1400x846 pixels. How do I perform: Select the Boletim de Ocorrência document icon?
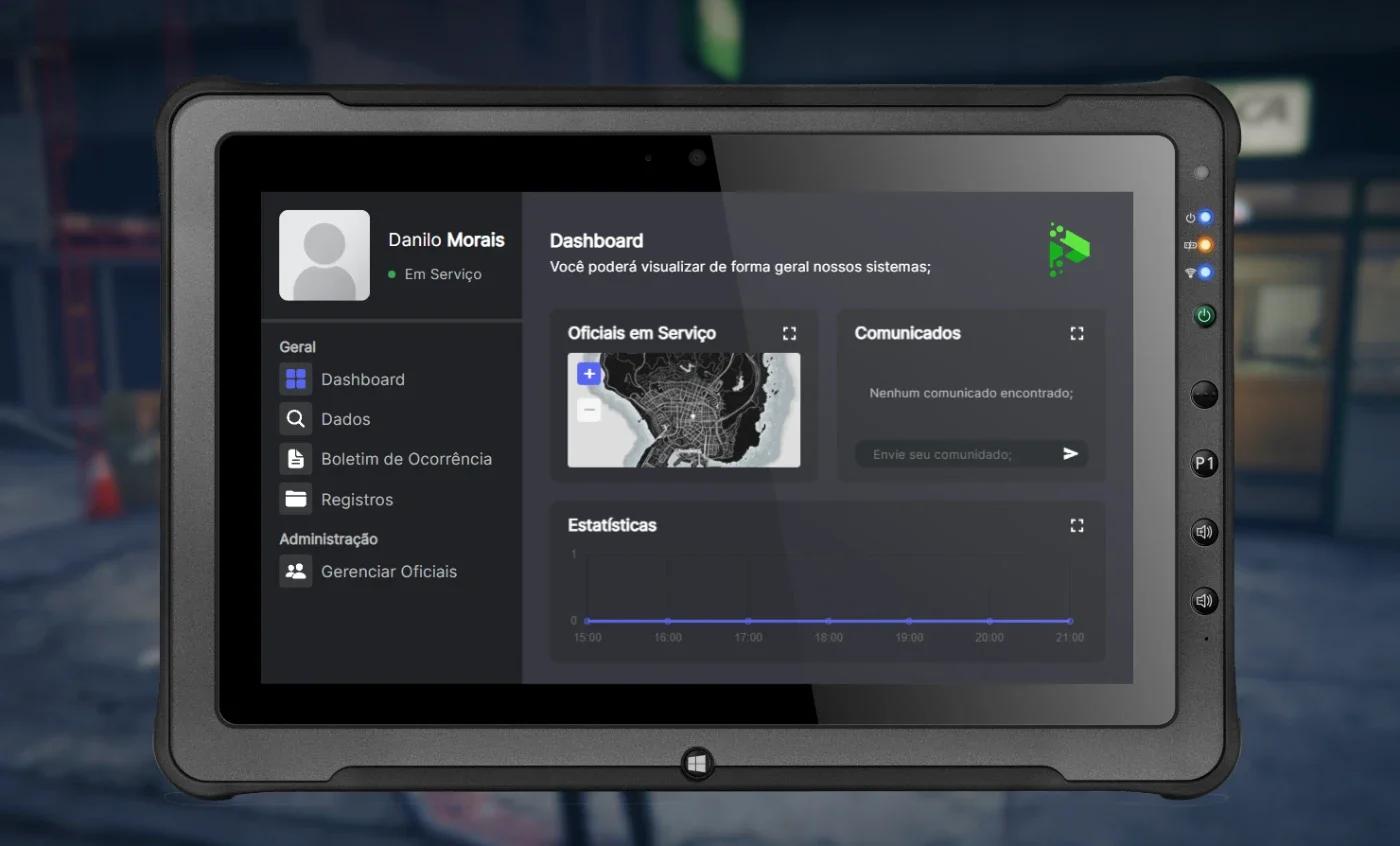296,459
